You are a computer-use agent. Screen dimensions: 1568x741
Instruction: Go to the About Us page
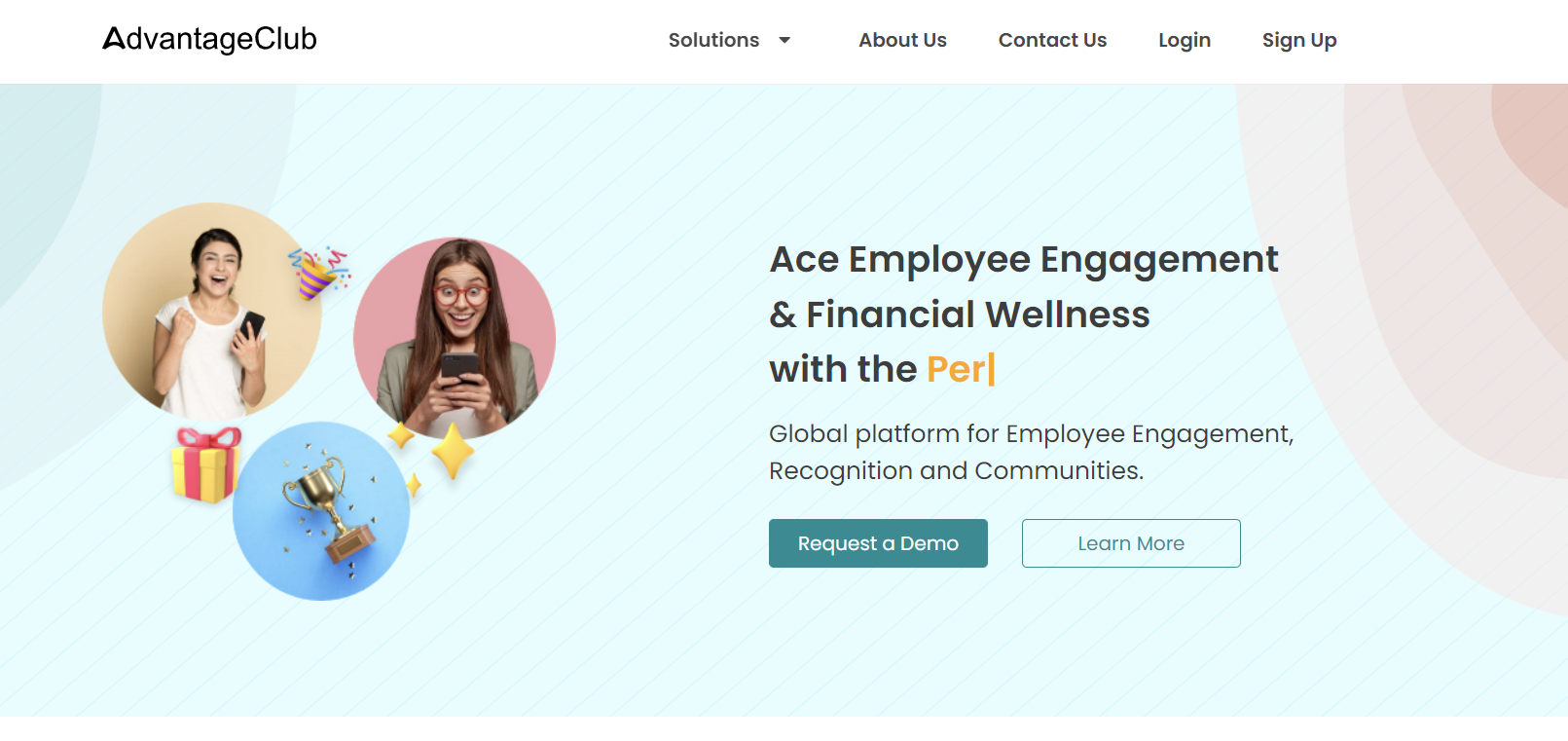(x=902, y=40)
